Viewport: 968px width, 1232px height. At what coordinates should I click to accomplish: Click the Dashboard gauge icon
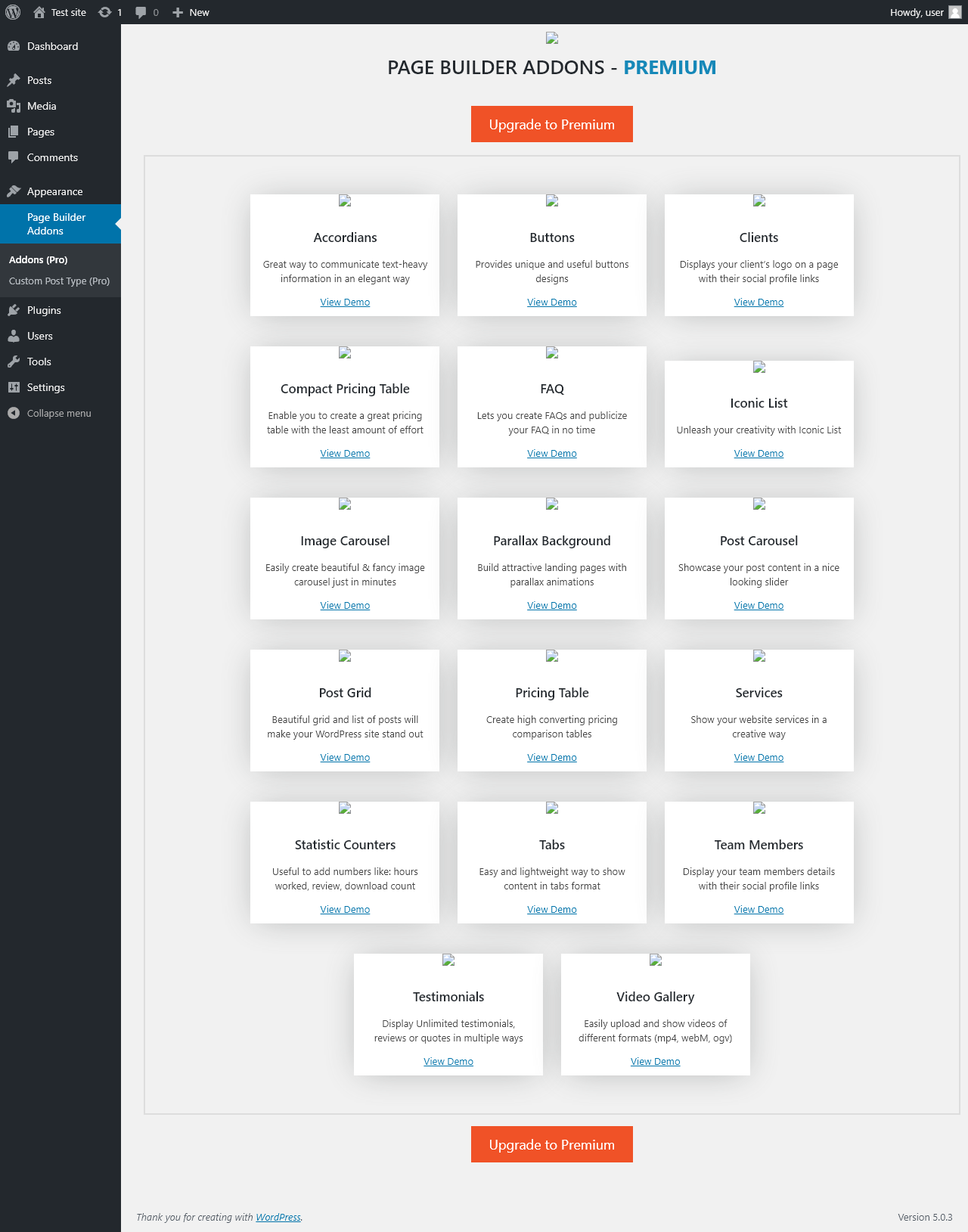click(14, 46)
